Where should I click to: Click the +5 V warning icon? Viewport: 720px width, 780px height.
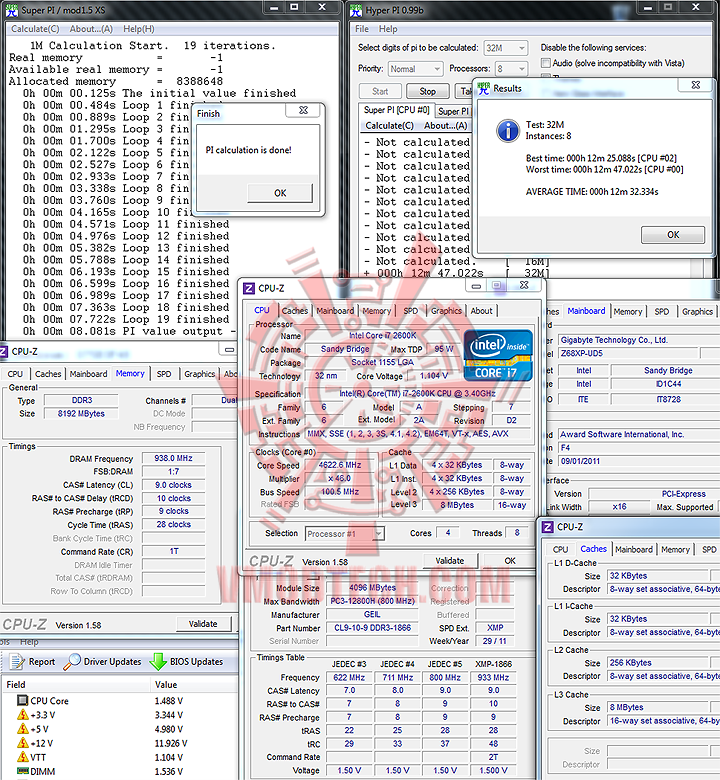(22, 729)
